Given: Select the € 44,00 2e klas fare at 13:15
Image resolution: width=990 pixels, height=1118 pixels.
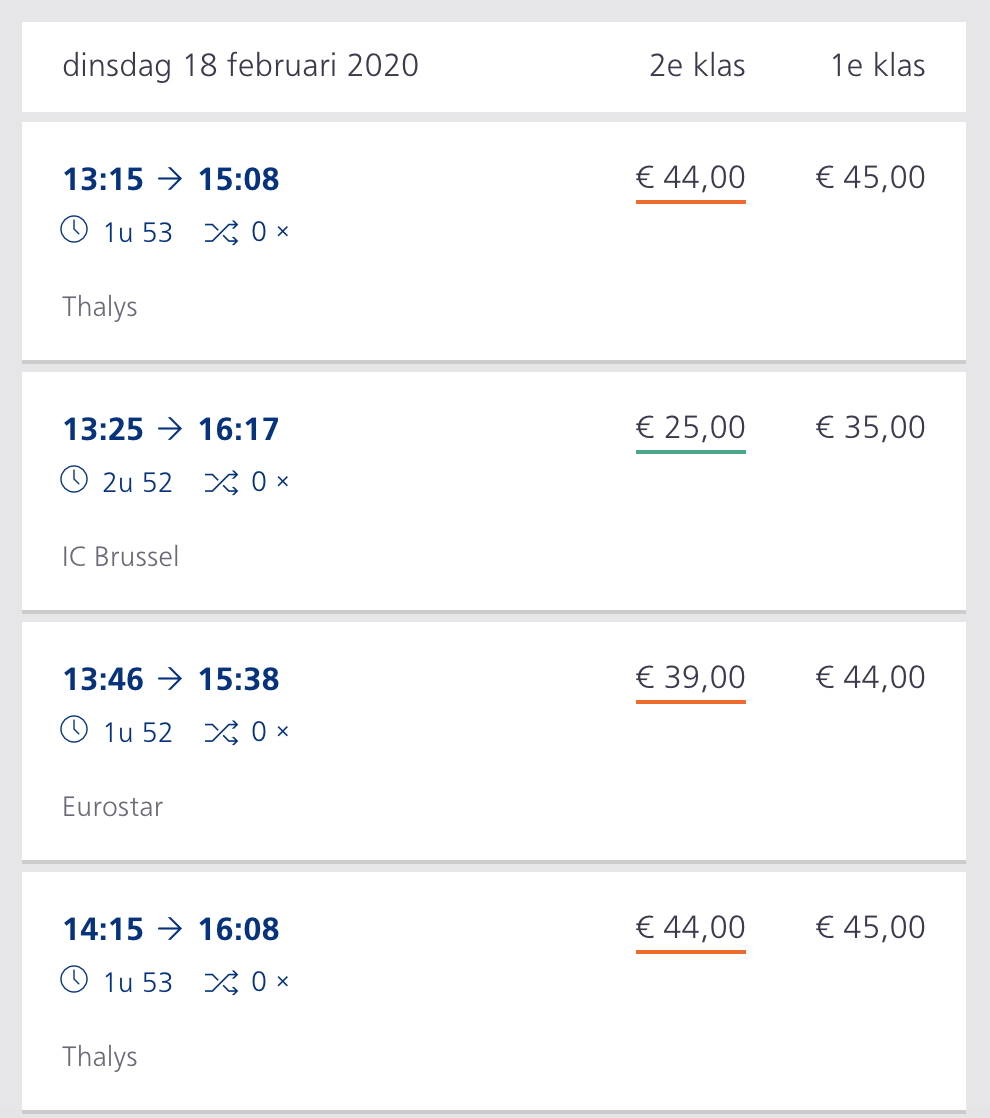Looking at the screenshot, I should point(690,178).
